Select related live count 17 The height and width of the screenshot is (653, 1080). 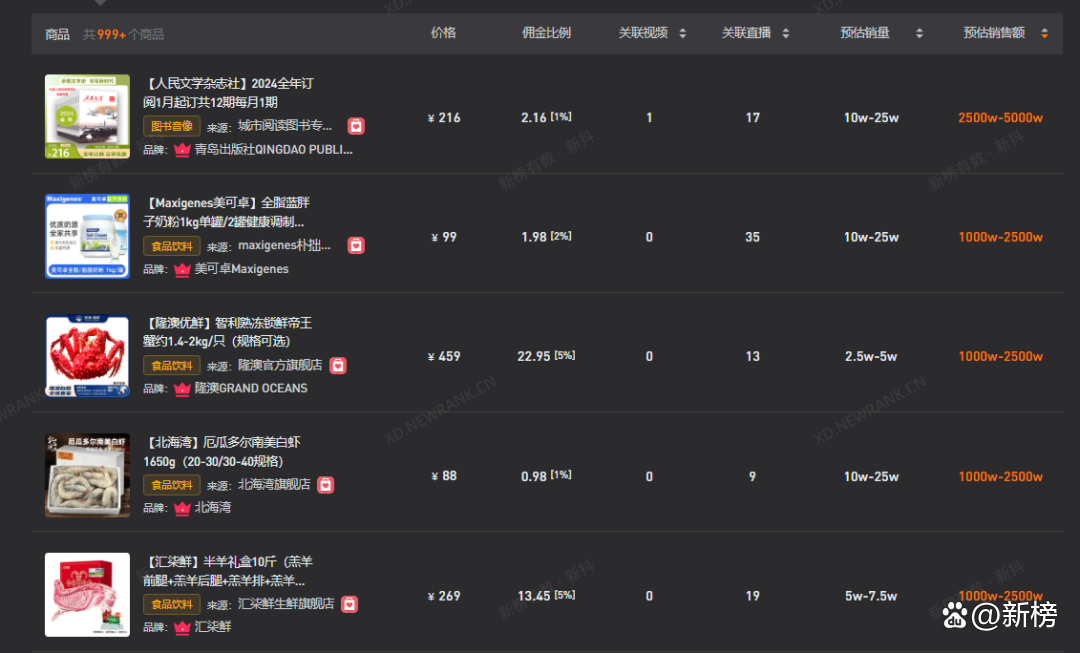click(752, 118)
